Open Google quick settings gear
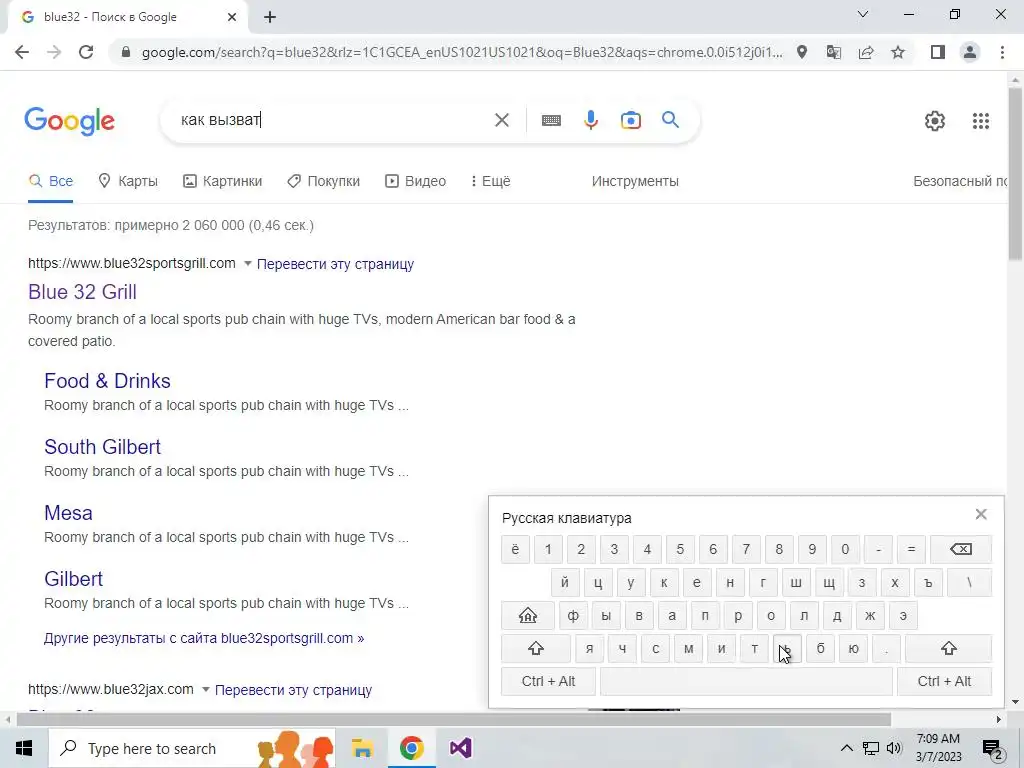1024x768 pixels. 935,121
